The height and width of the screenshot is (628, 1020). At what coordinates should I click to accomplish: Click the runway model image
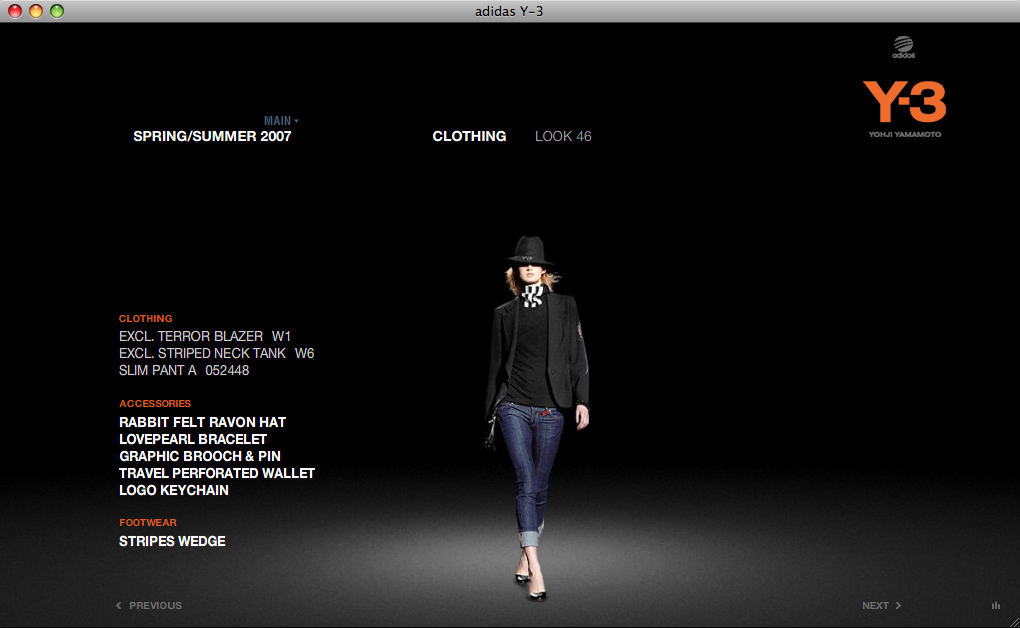pyautogui.click(x=537, y=417)
